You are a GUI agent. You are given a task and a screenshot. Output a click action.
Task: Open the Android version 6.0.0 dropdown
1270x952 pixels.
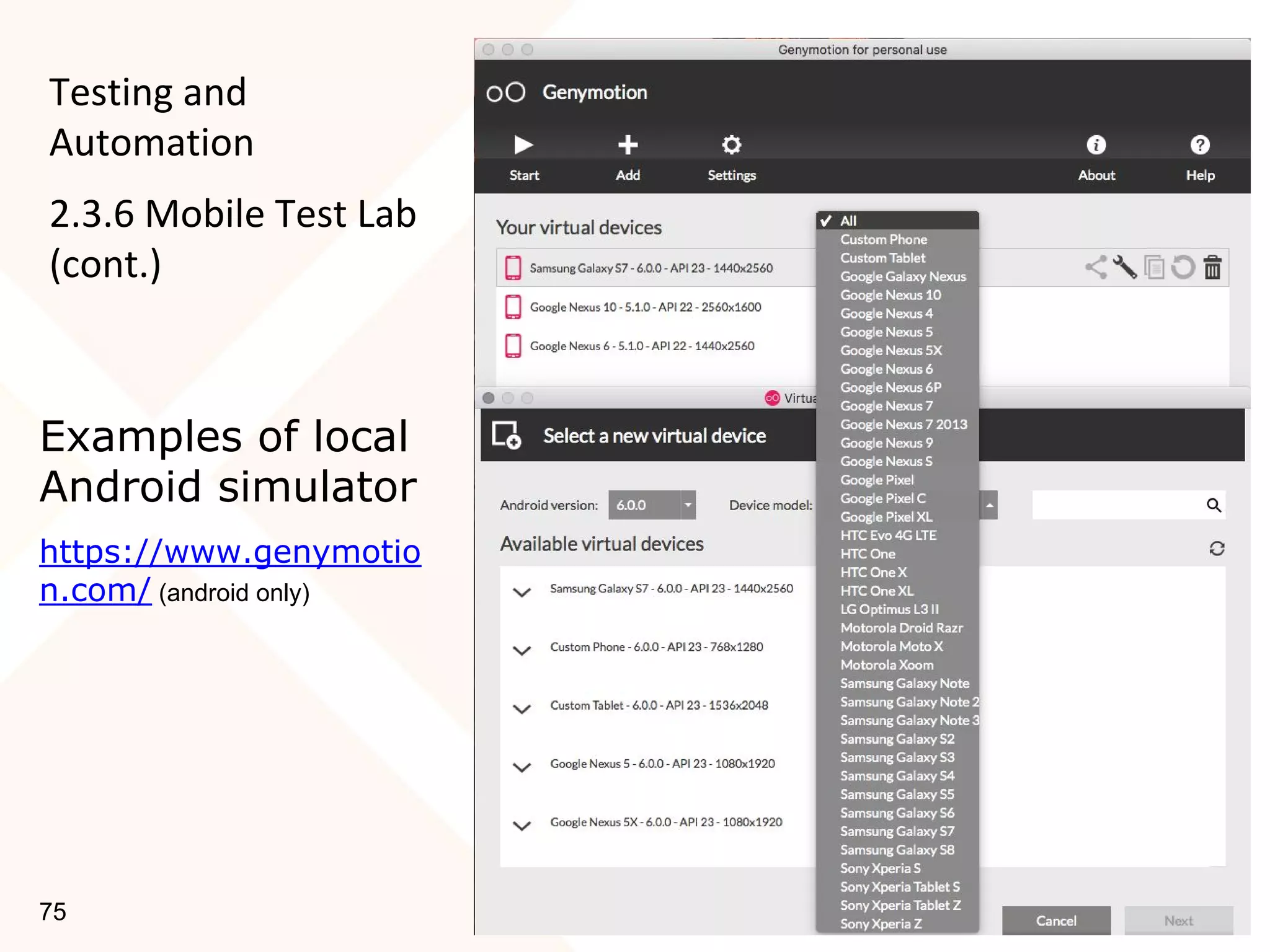point(652,505)
